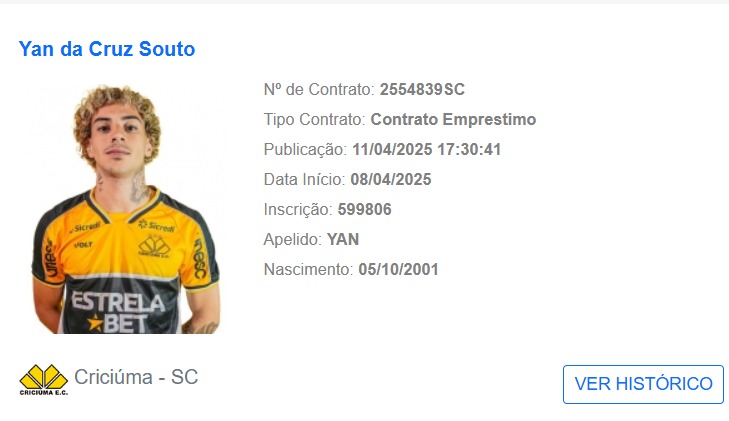The height and width of the screenshot is (421, 729).
Task: Select the Criciúma - SC club name
Action: [136, 377]
